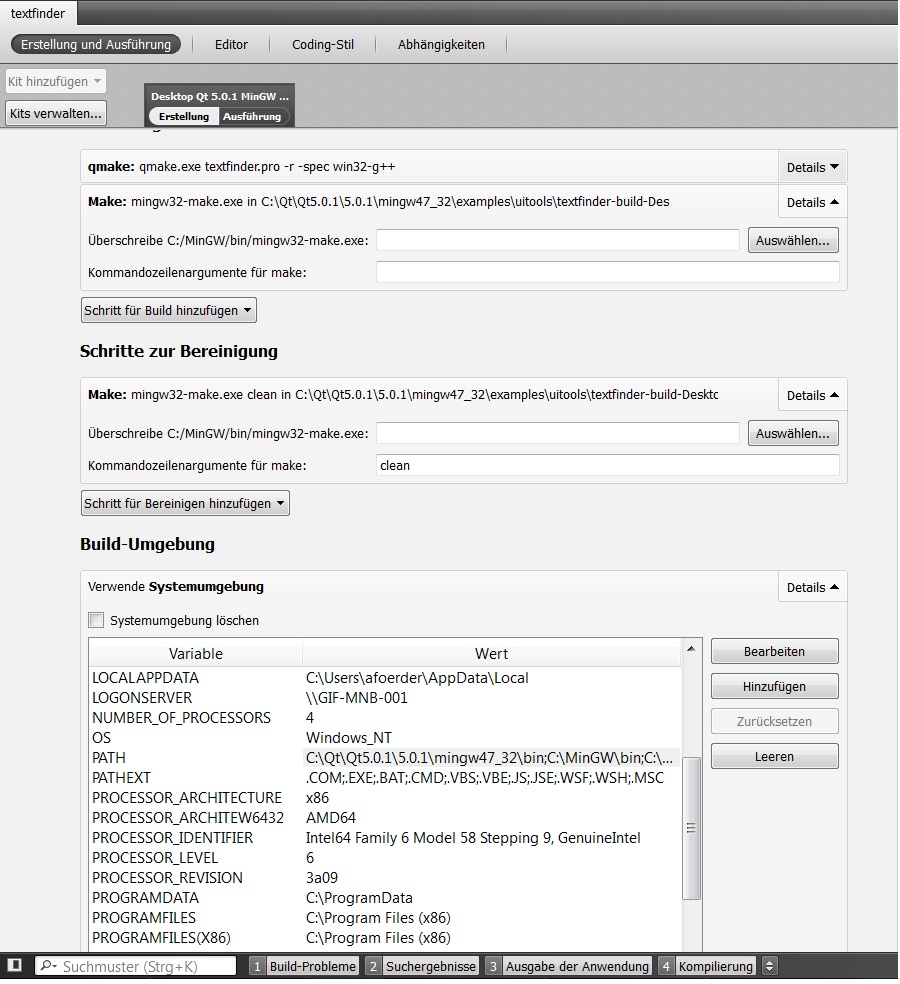
Task: Select the PROGRAMFILES variable row
Action: click(x=384, y=919)
